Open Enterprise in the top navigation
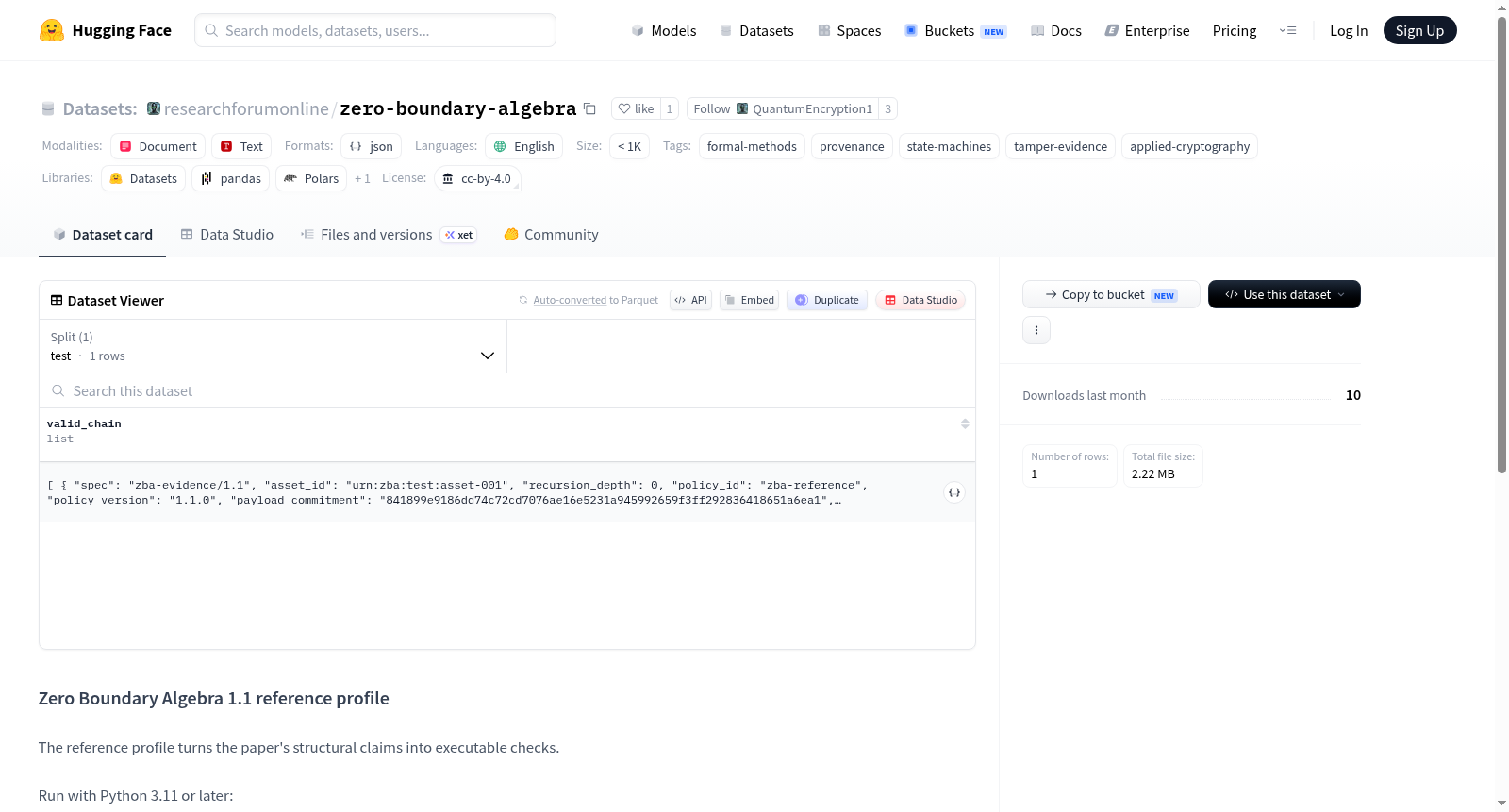The width and height of the screenshot is (1509, 812). [x=1147, y=30]
